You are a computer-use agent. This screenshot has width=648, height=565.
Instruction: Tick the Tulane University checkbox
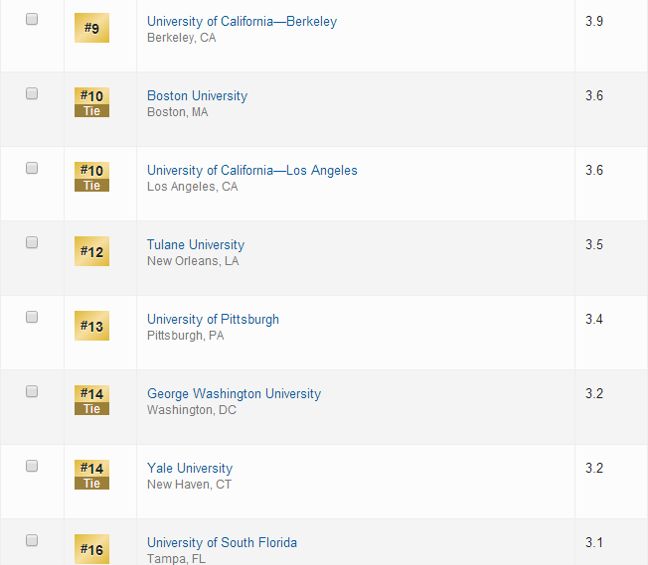32,242
